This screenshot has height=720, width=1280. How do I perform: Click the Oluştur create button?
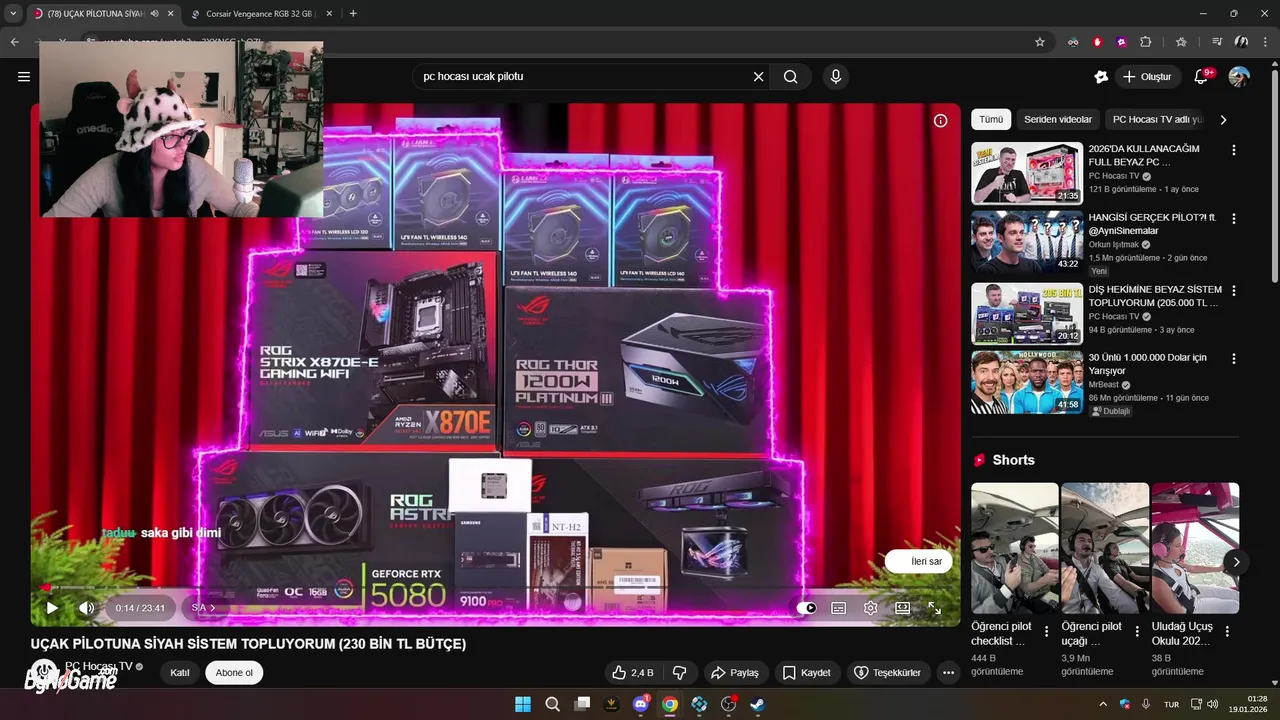[x=1147, y=76]
